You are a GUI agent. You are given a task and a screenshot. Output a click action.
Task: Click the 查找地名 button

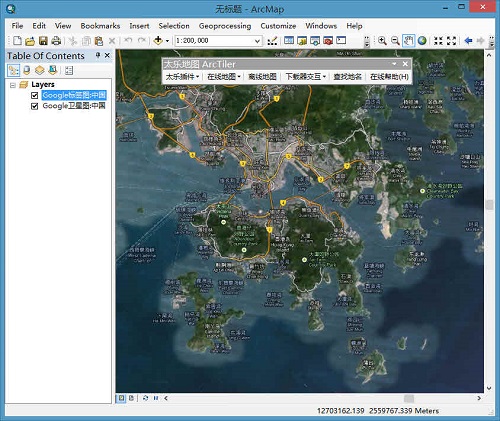pos(348,77)
